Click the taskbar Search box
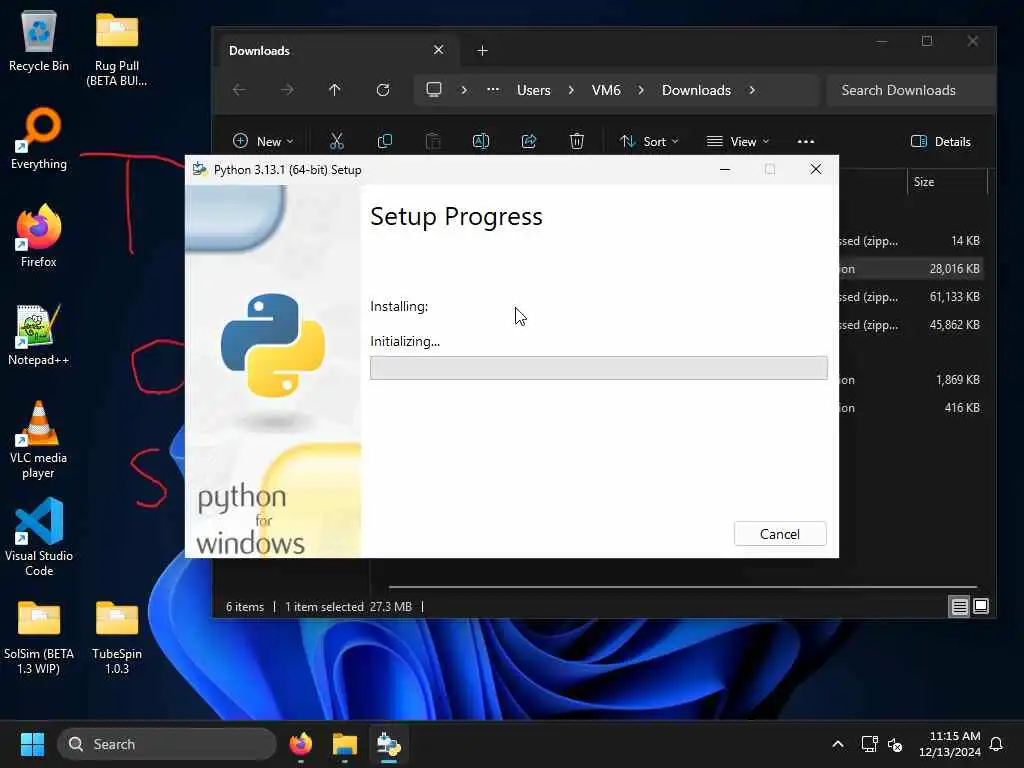 (167, 744)
